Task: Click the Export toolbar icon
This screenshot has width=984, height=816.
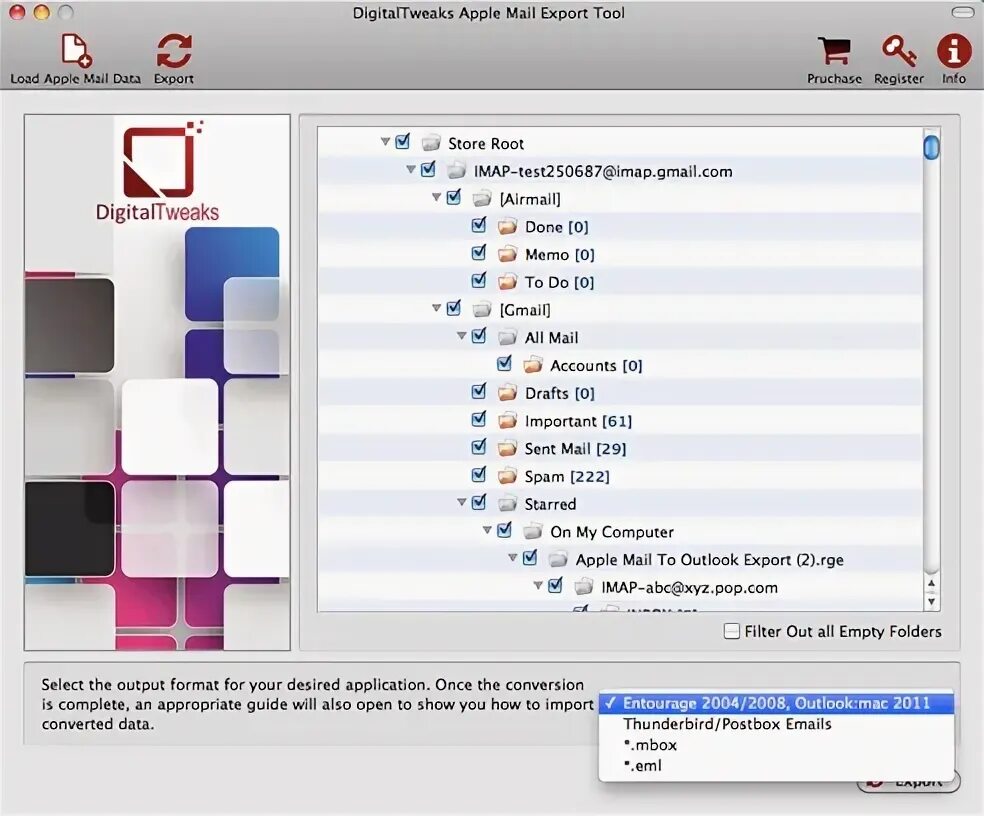Action: [174, 51]
